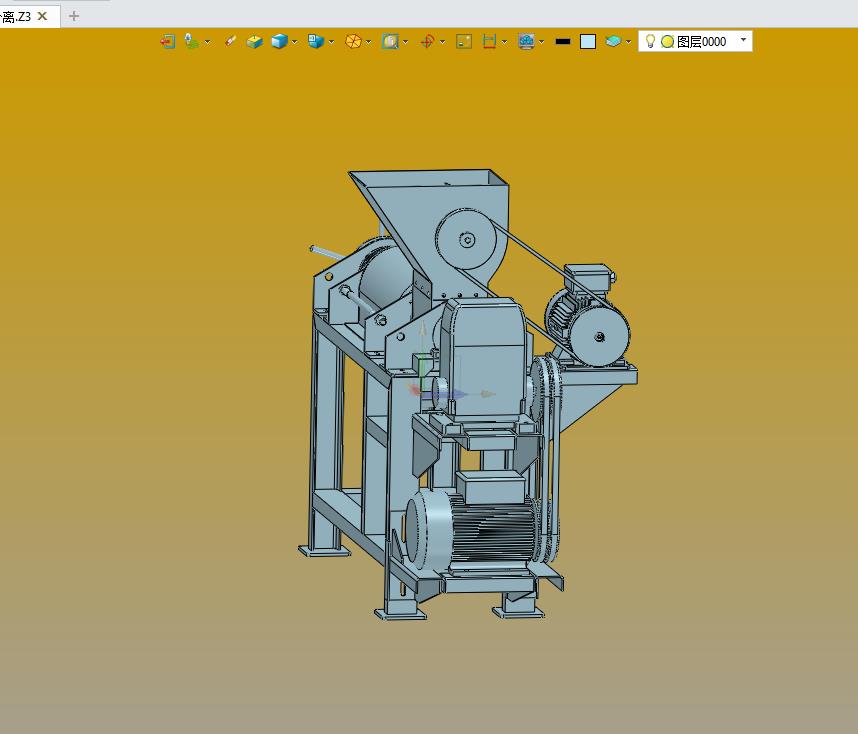This screenshot has width=858, height=734.
Task: Open the monitor display settings dropdown
Action: 542,42
